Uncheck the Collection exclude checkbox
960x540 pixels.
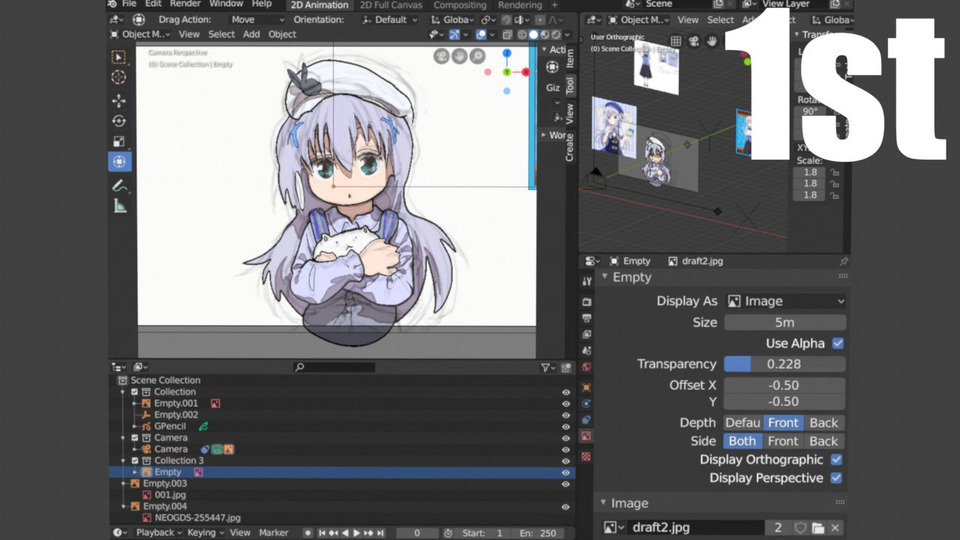[135, 392]
